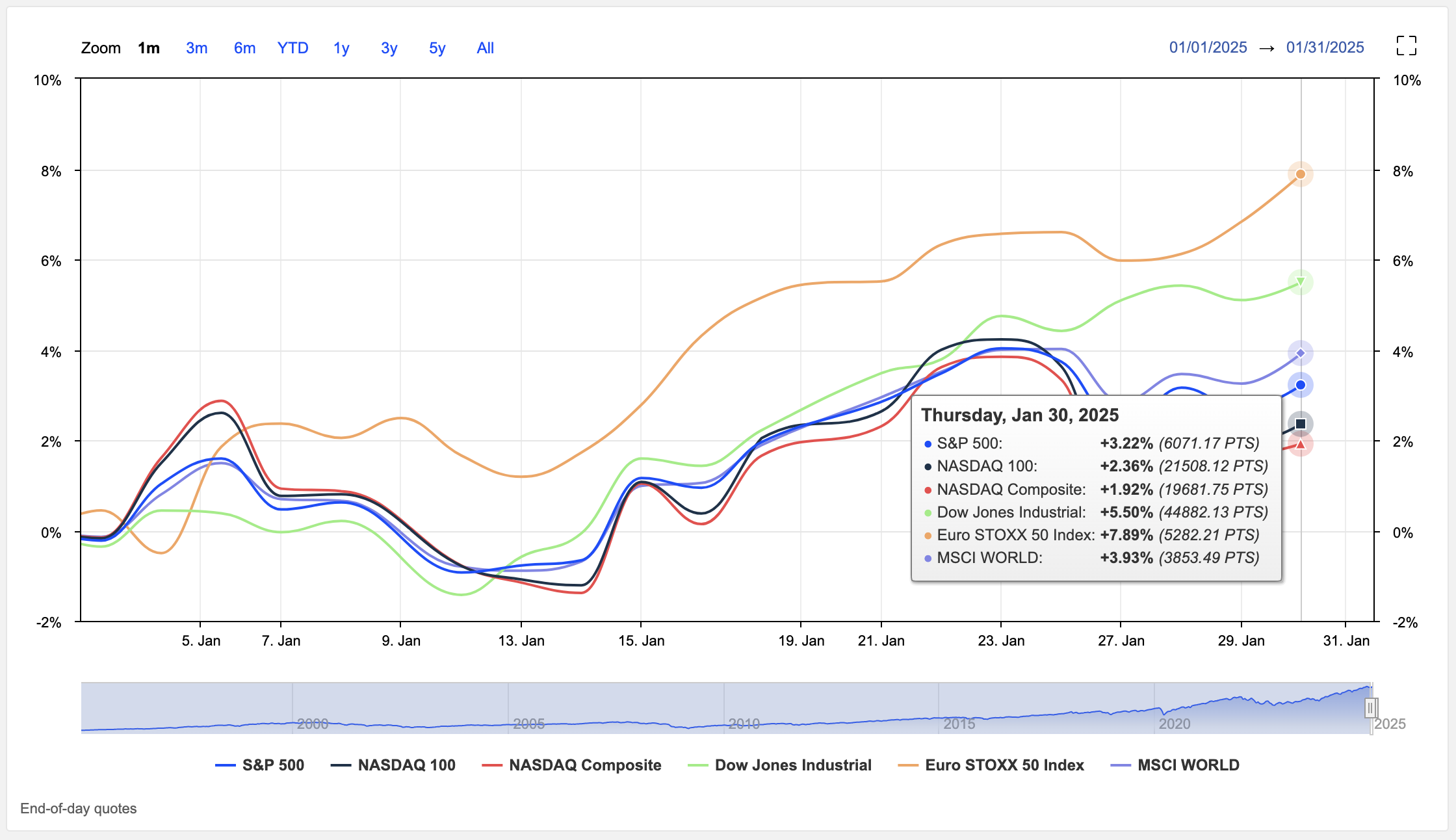This screenshot has width=1456, height=840.
Task: Toggle S&P 500 series in legend
Action: pos(259,765)
